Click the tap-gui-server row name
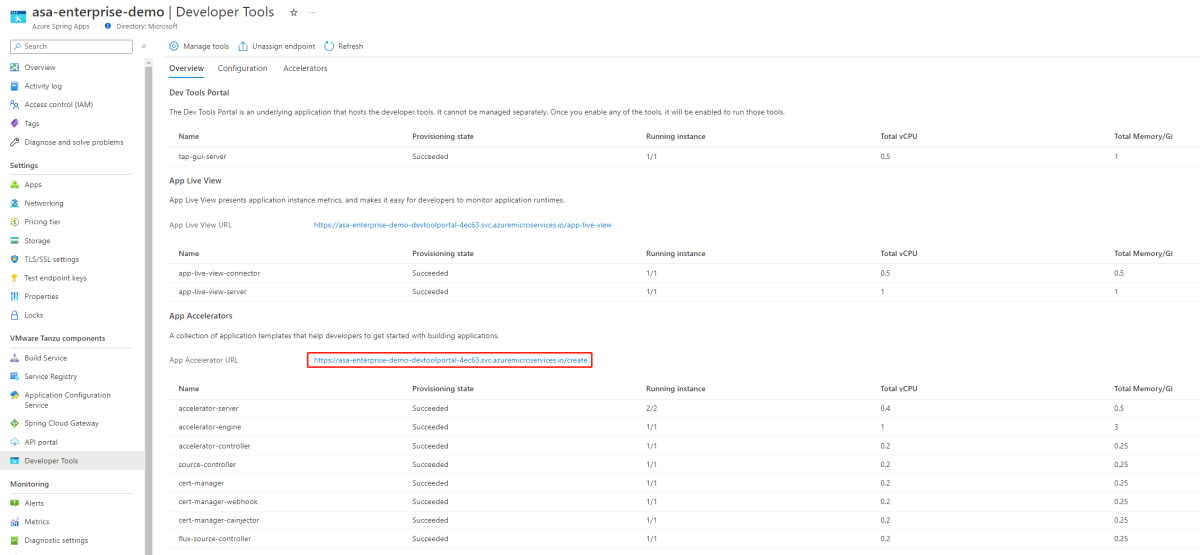Viewport: 1200px width, 555px height. click(x=202, y=157)
